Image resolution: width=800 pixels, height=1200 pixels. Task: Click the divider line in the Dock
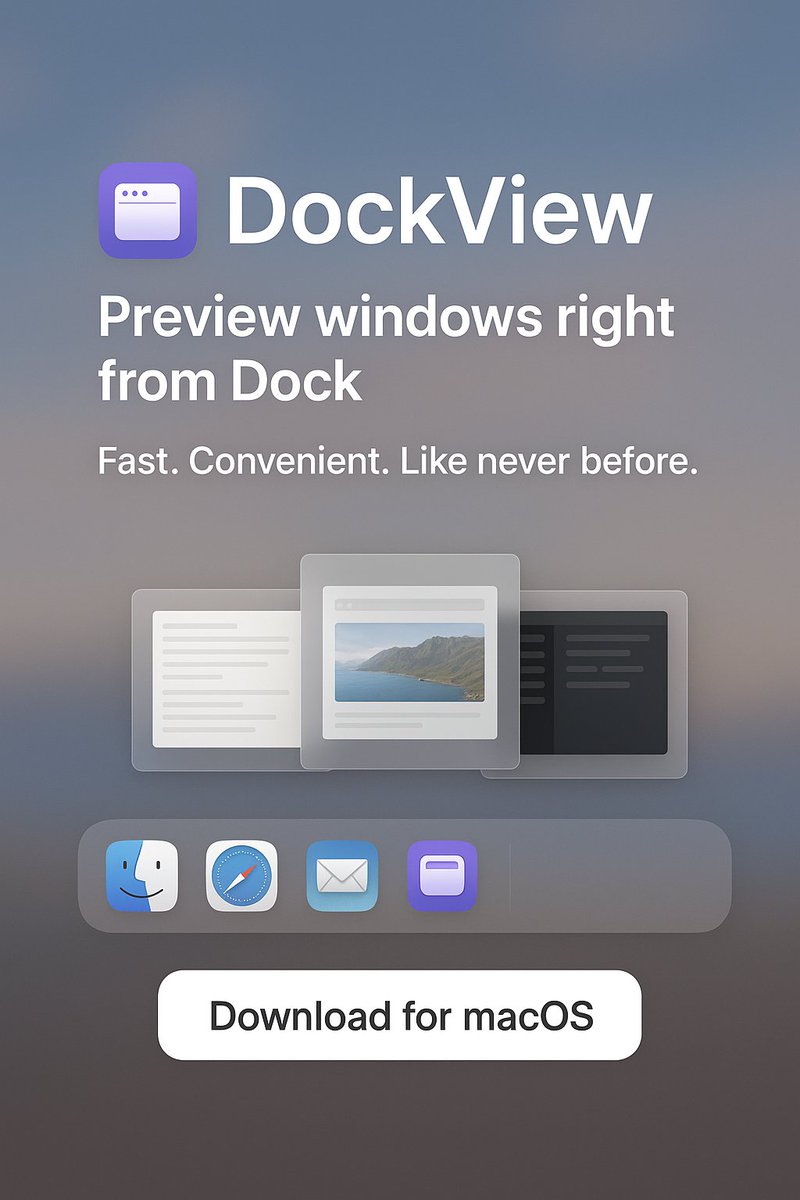click(512, 877)
